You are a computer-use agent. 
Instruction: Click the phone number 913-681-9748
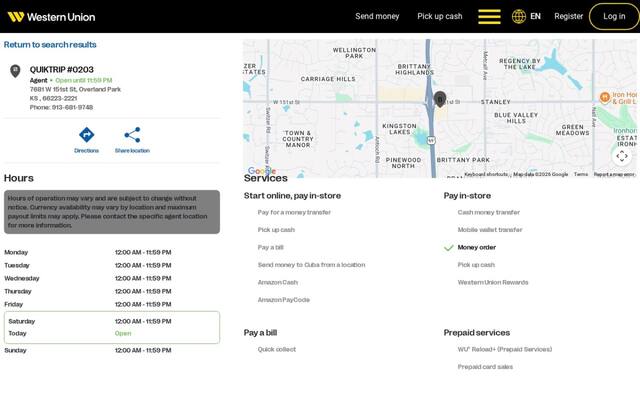pos(72,107)
